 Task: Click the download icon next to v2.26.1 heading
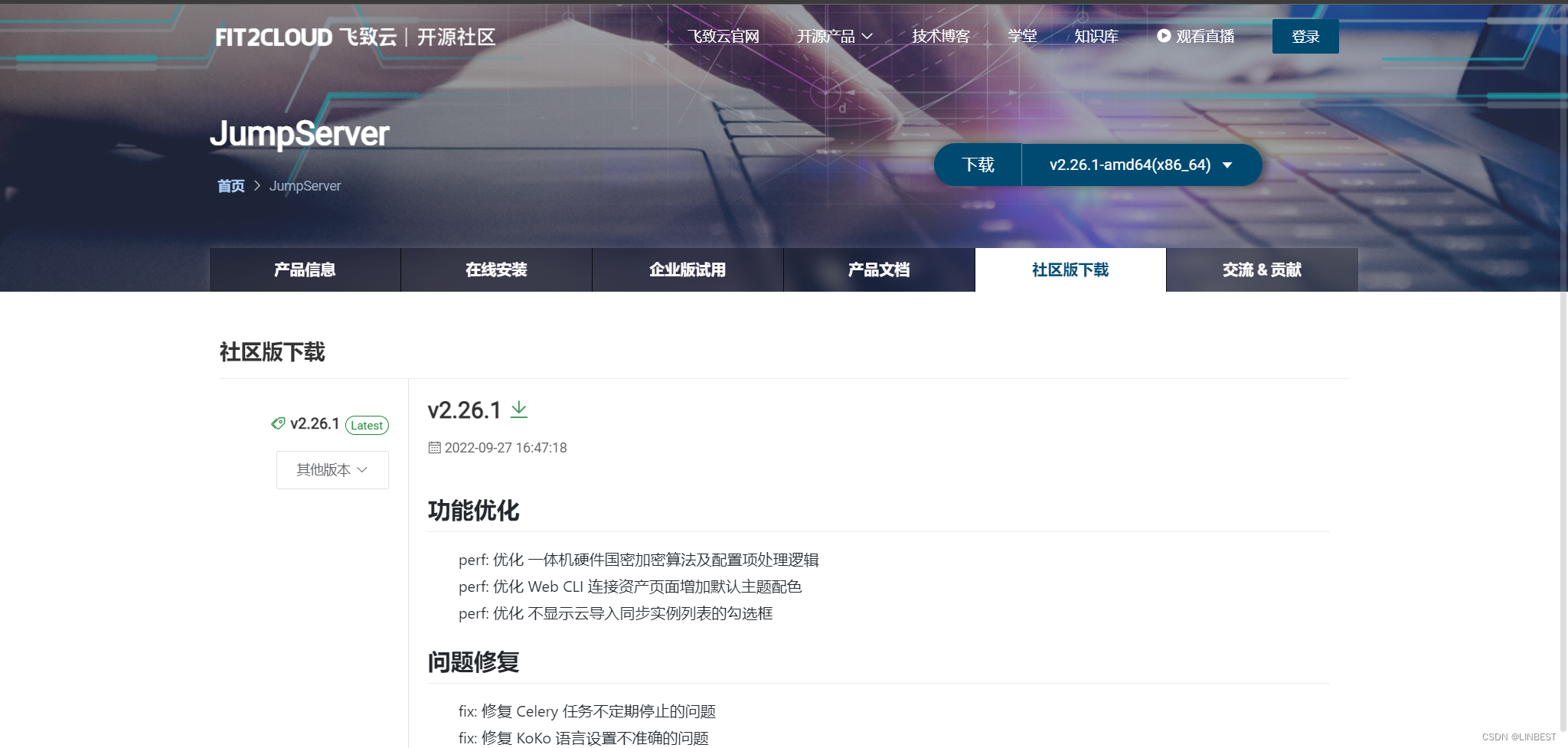point(520,410)
